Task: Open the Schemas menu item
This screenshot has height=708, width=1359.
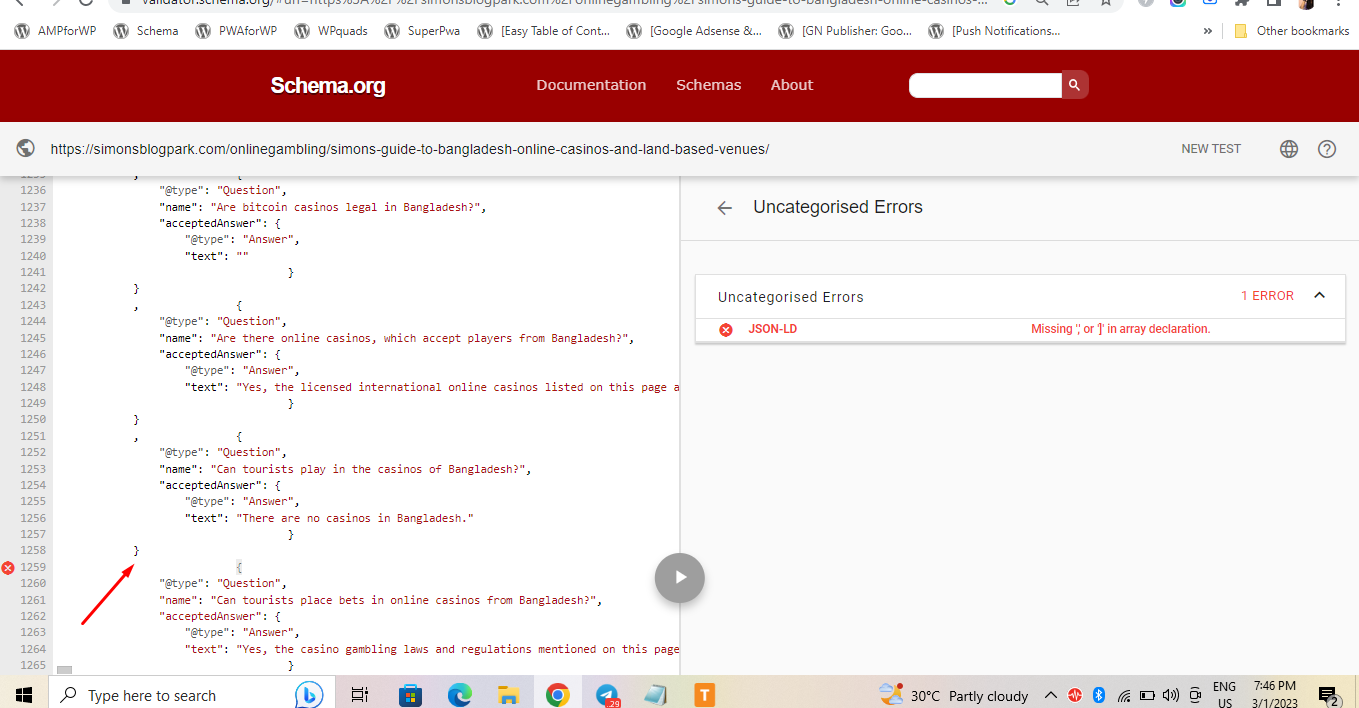Action: tap(709, 85)
